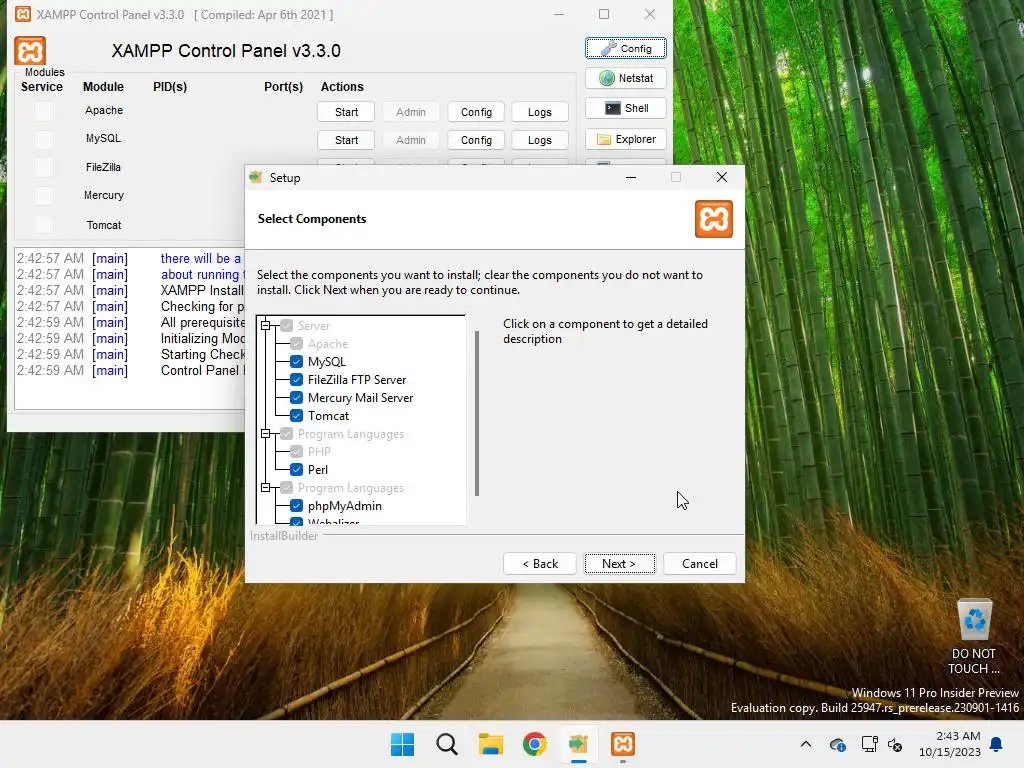The width and height of the screenshot is (1024, 768).
Task: Open Shell in XAMPP Control Panel
Action: point(626,108)
